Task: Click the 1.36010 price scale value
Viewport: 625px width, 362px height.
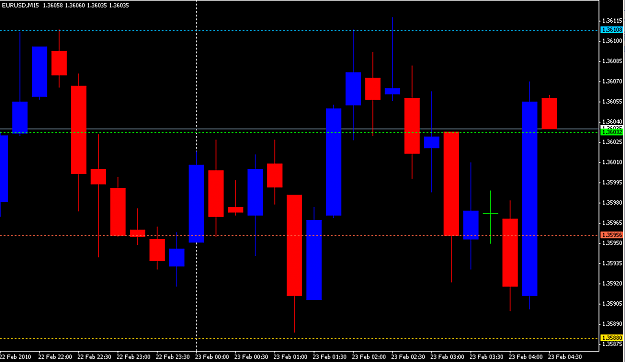Action: click(x=613, y=162)
